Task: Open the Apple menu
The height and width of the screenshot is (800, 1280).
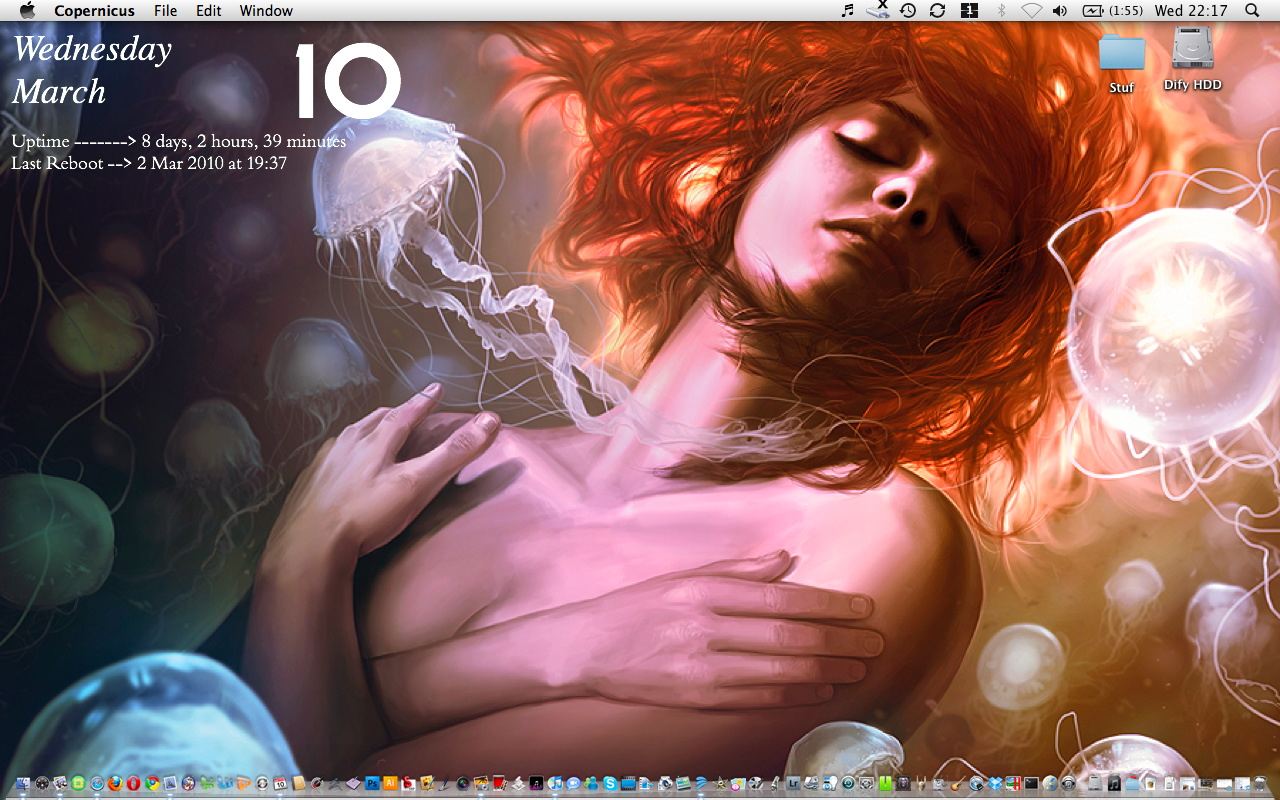Action: [x=27, y=10]
